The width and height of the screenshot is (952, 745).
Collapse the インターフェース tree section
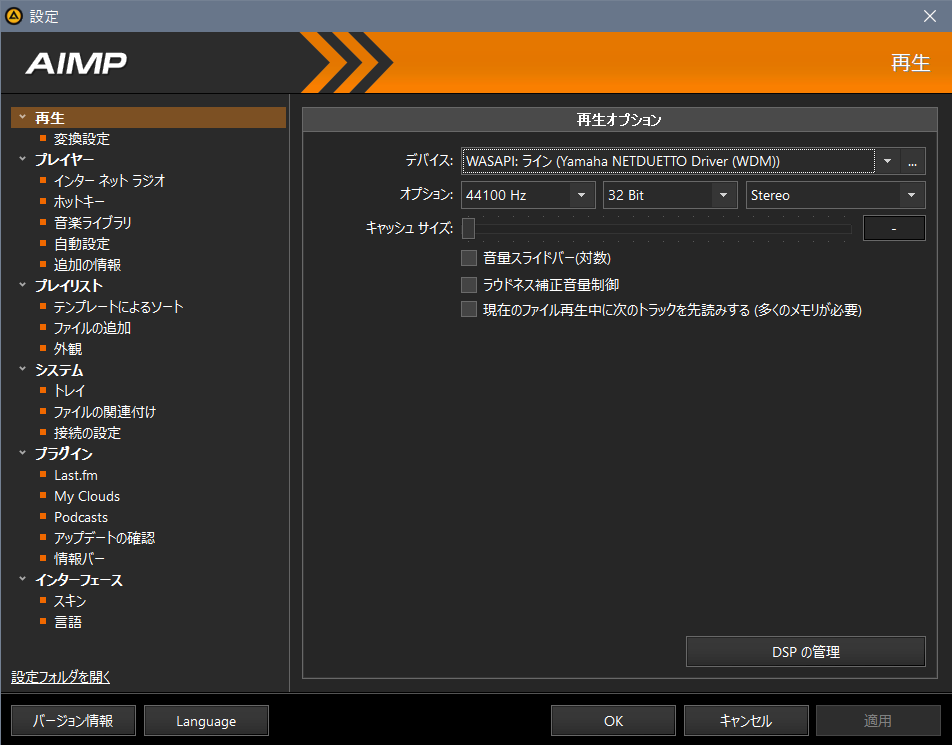point(22,579)
